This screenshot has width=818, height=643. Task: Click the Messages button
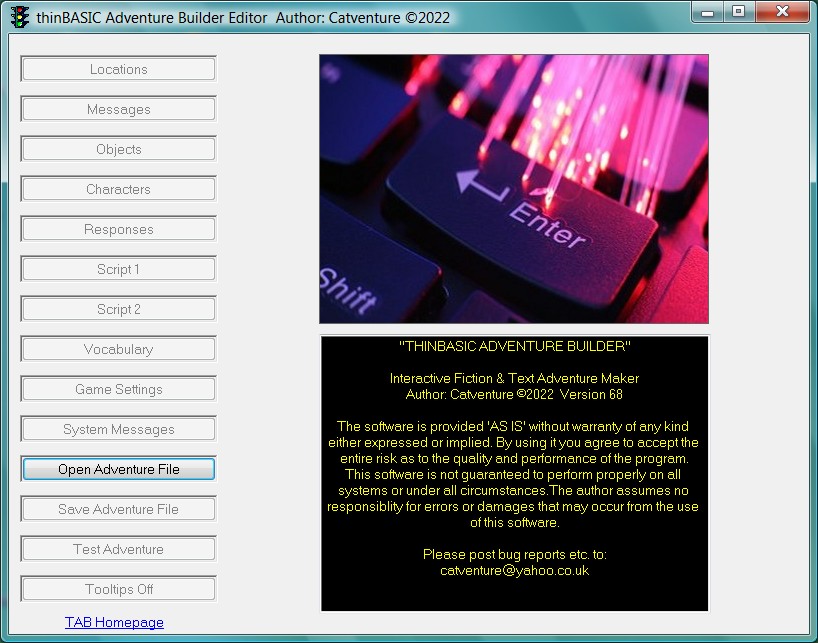[118, 109]
